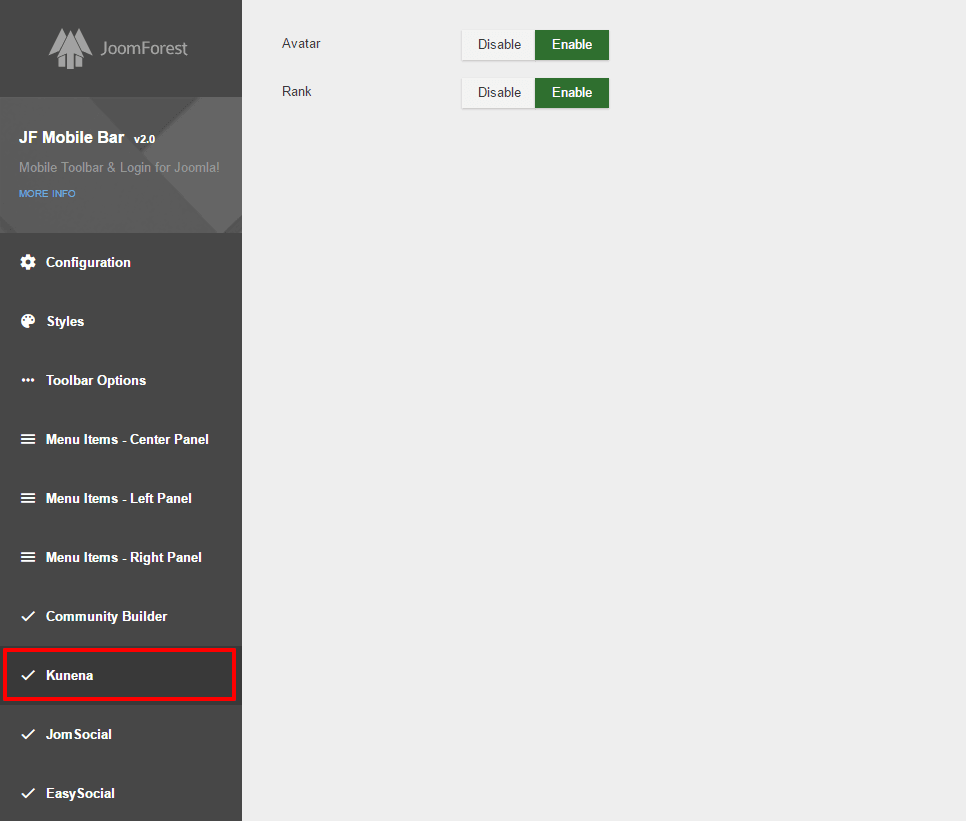Screen dimensions: 966x821
Task: Enable the Avatar option
Action: [x=572, y=45]
